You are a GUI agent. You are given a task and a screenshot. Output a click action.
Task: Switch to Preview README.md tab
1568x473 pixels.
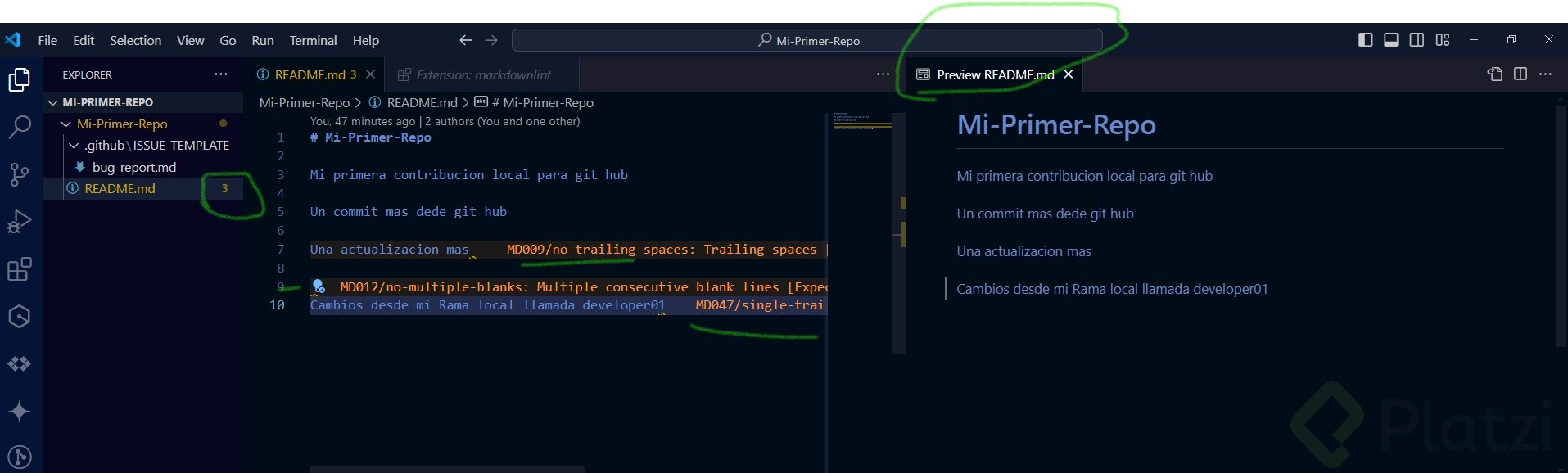click(995, 74)
